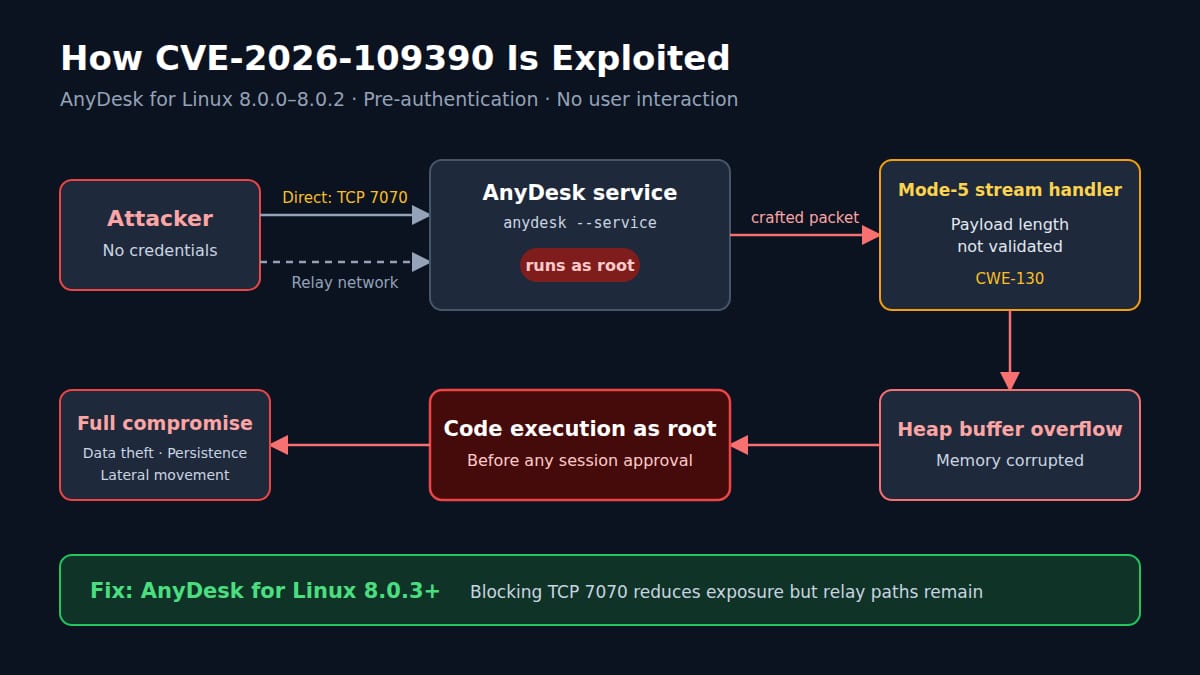The image size is (1200, 675).
Task: Click the subtitle about AnyDesk for Linux 8.0.0–8.0.2
Action: (x=399, y=99)
